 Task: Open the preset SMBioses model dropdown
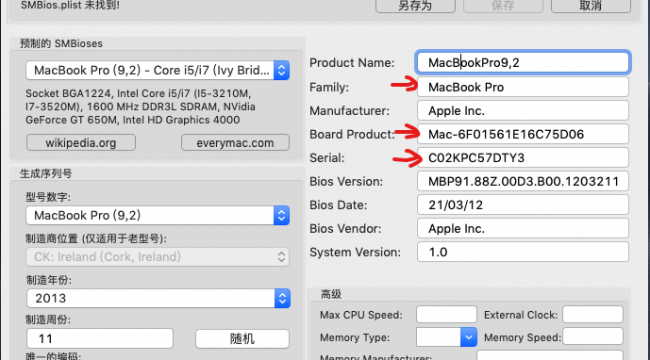click(x=158, y=70)
